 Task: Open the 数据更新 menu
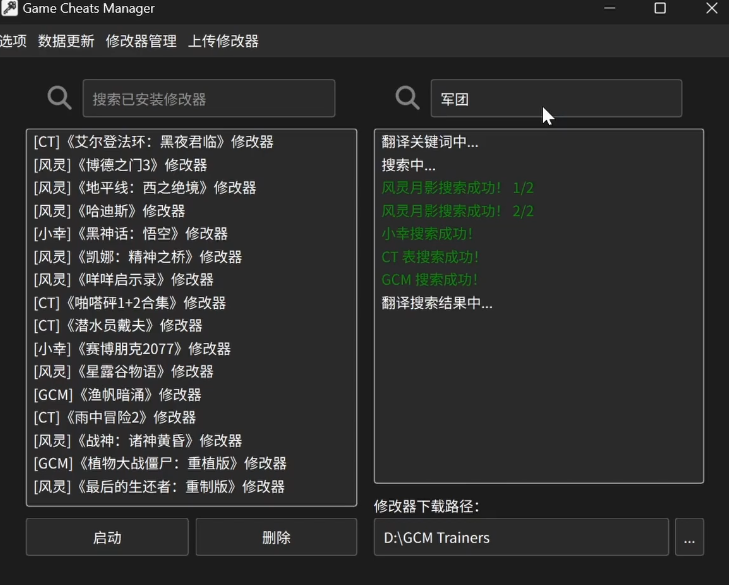click(66, 41)
